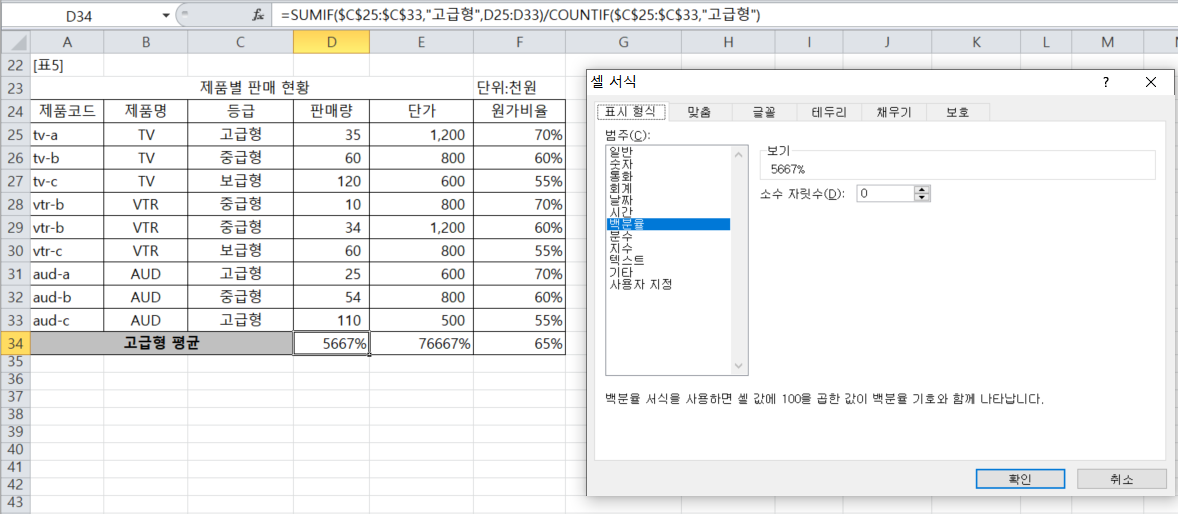Viewport: 1178px width, 514px height.
Task: Open the 글꼴 tab
Action: pos(764,112)
